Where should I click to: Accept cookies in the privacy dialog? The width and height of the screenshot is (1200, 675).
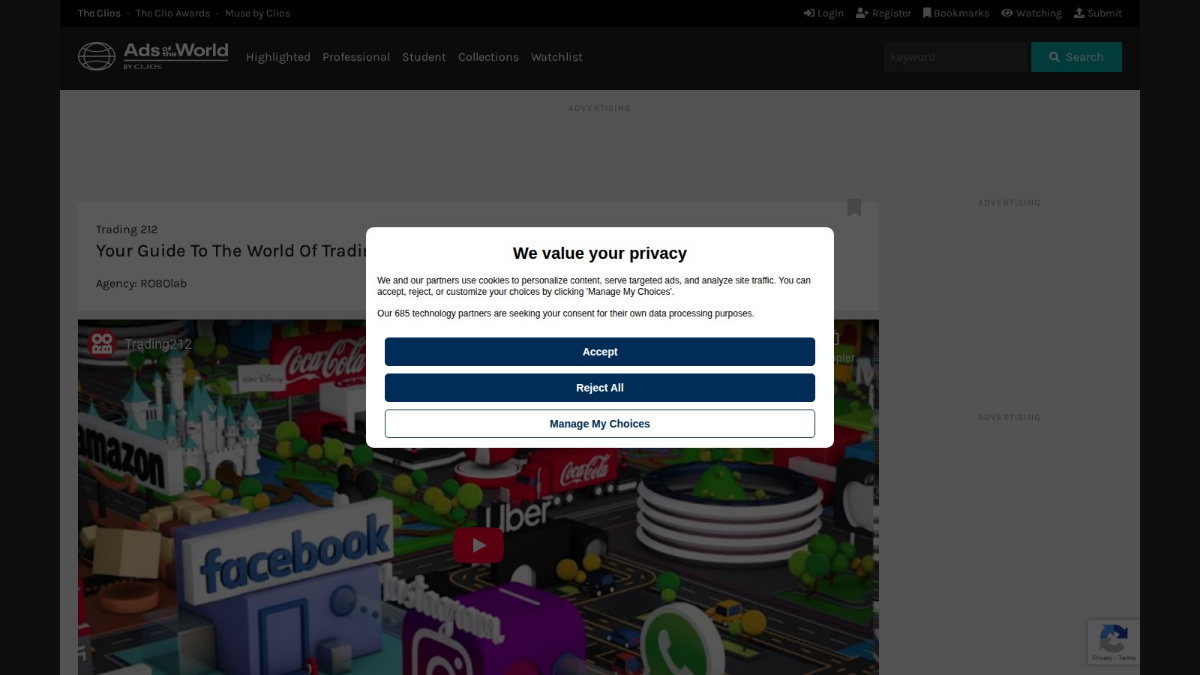pyautogui.click(x=600, y=352)
